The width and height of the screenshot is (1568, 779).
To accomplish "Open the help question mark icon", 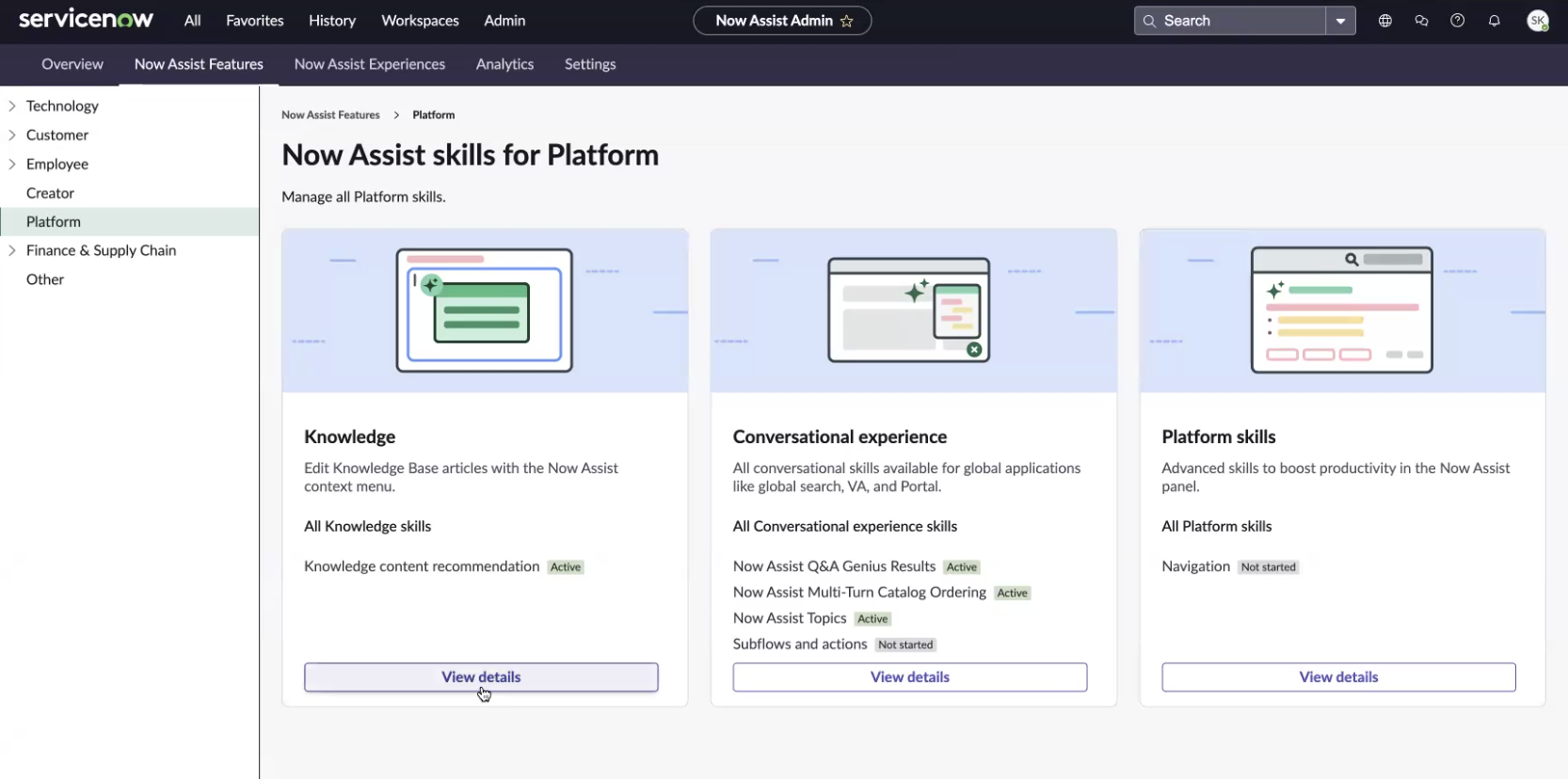I will point(1458,21).
